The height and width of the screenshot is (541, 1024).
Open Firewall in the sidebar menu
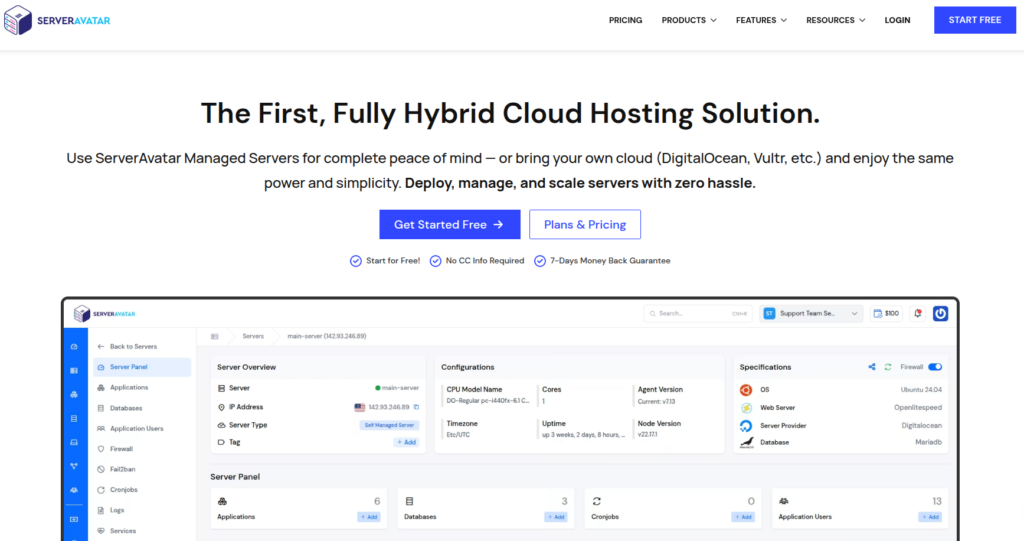[115, 449]
